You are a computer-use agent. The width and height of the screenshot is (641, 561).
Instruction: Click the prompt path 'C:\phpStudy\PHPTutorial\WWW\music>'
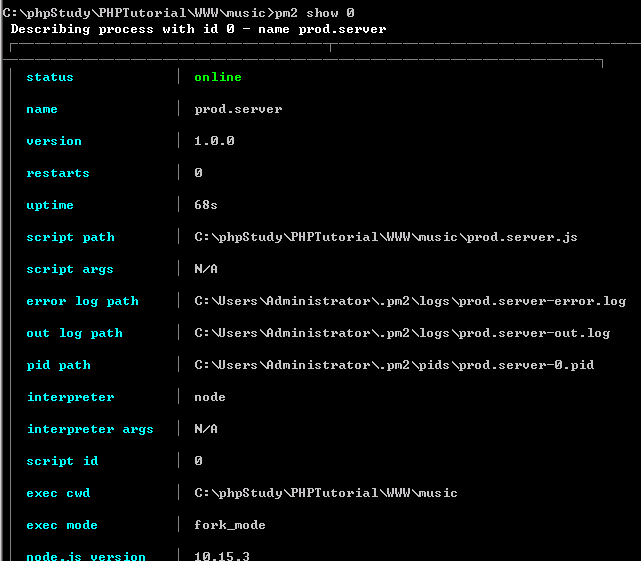coord(138,13)
